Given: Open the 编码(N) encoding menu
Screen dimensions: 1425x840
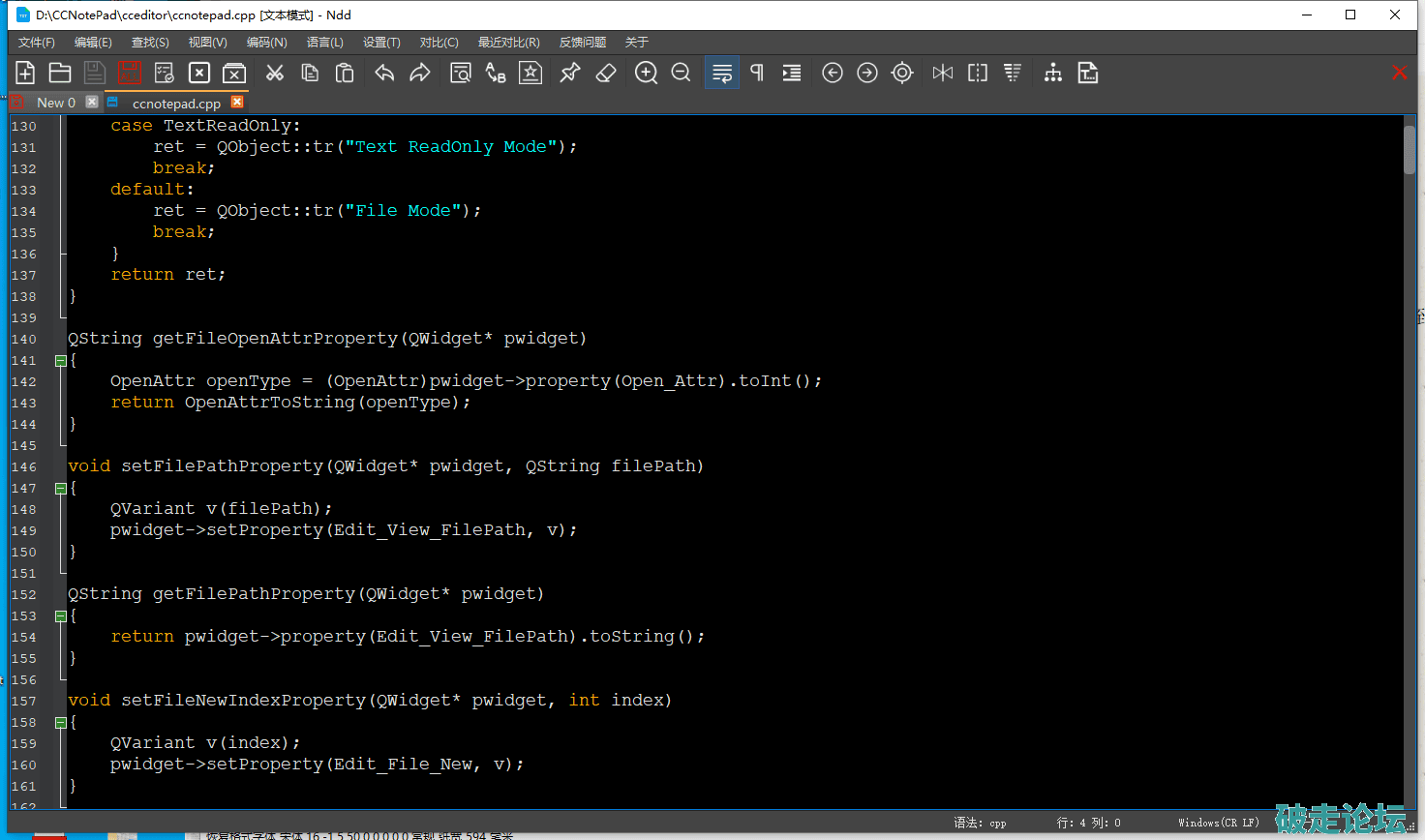Looking at the screenshot, I should (266, 43).
